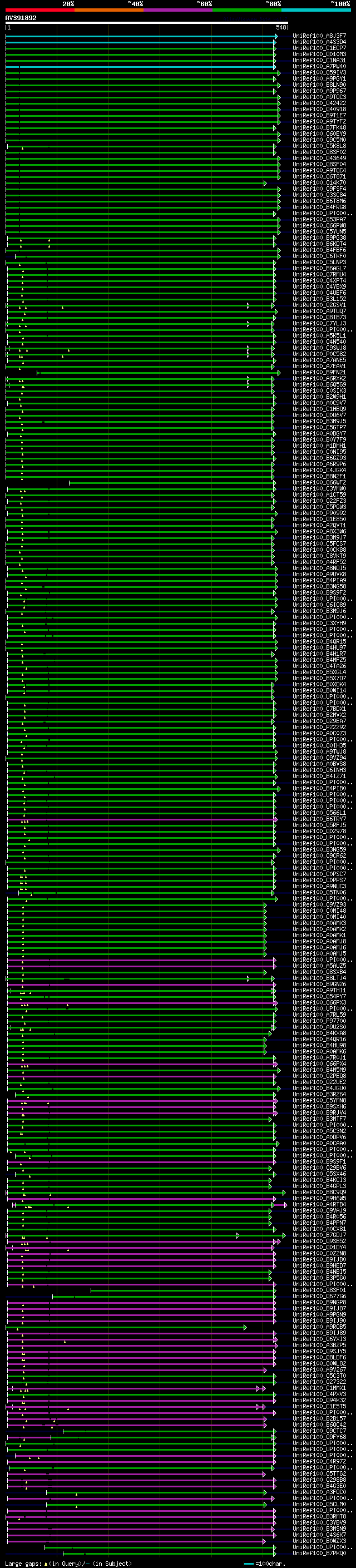The image size is (356, 1568).
Task: Open hit UniRef100_C1ECP7
Action: tap(319, 48)
